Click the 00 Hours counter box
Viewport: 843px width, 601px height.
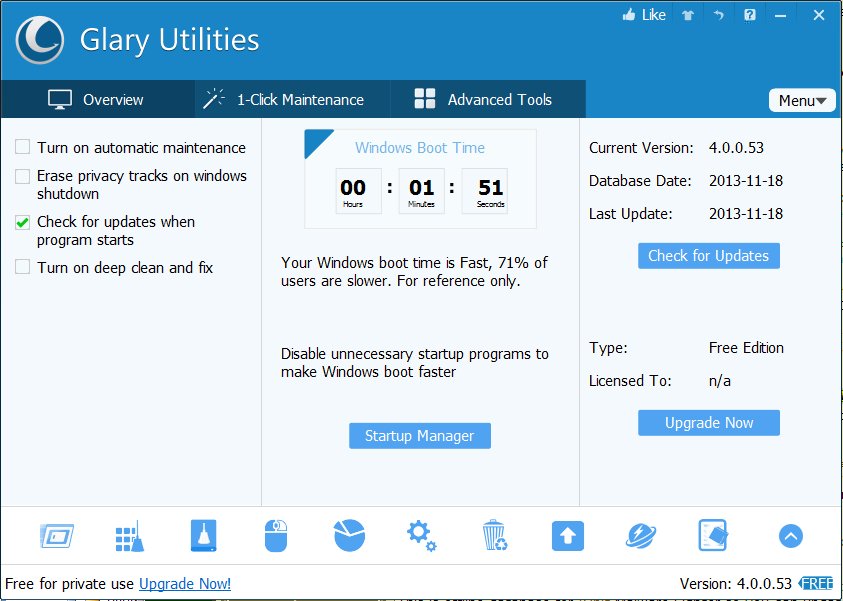pos(359,191)
